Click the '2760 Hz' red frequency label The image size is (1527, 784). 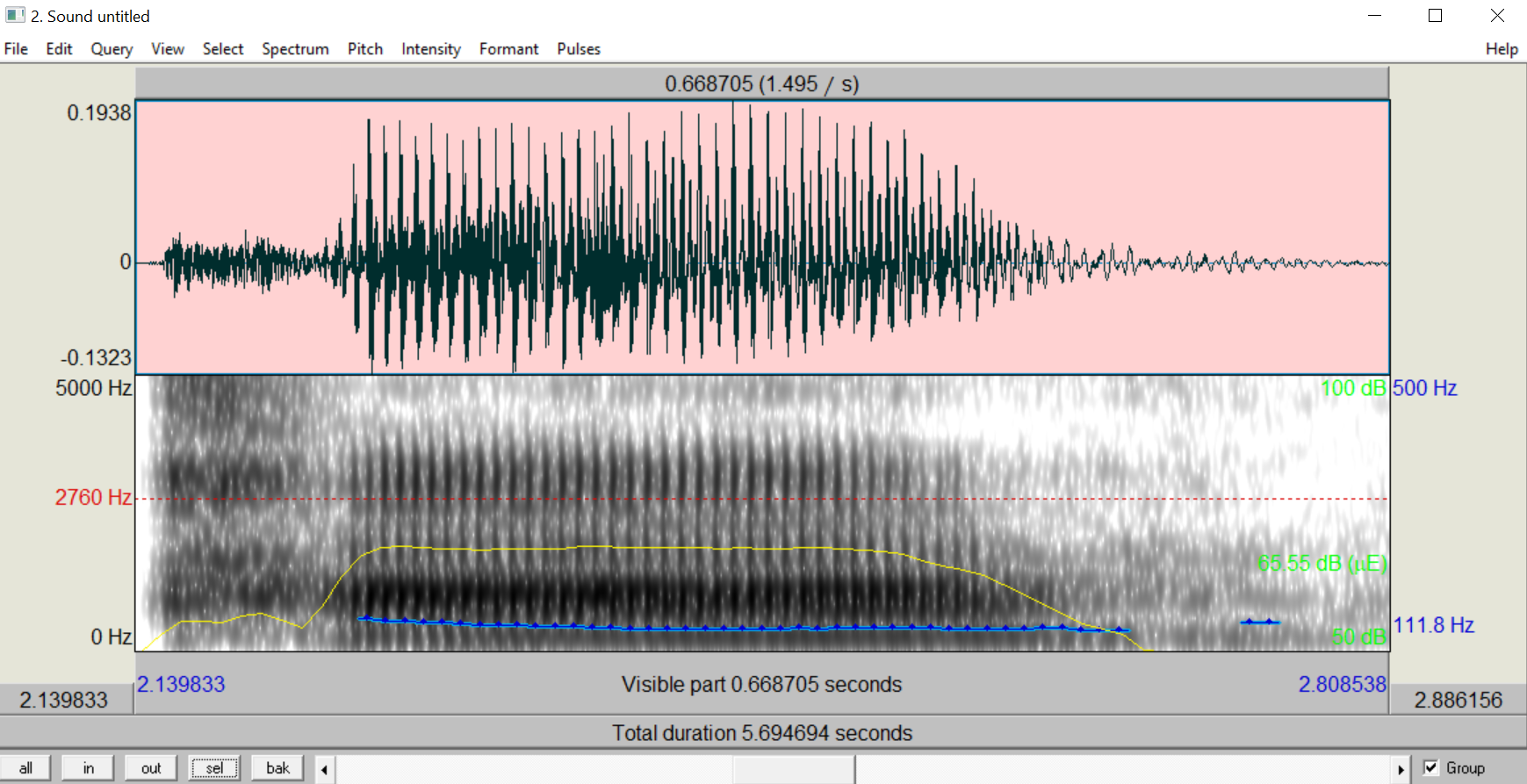[x=93, y=497]
